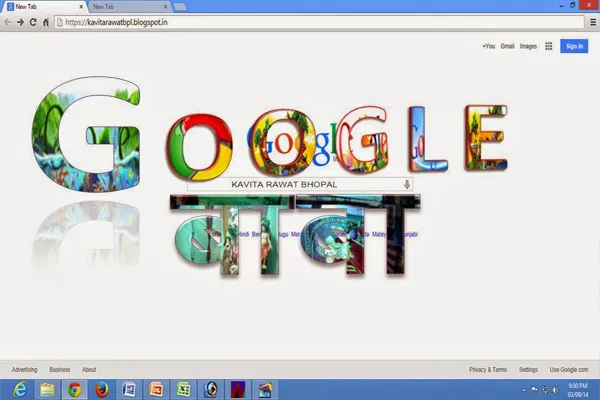Open the Google apps grid
Screen dimensions: 600x400
point(549,46)
